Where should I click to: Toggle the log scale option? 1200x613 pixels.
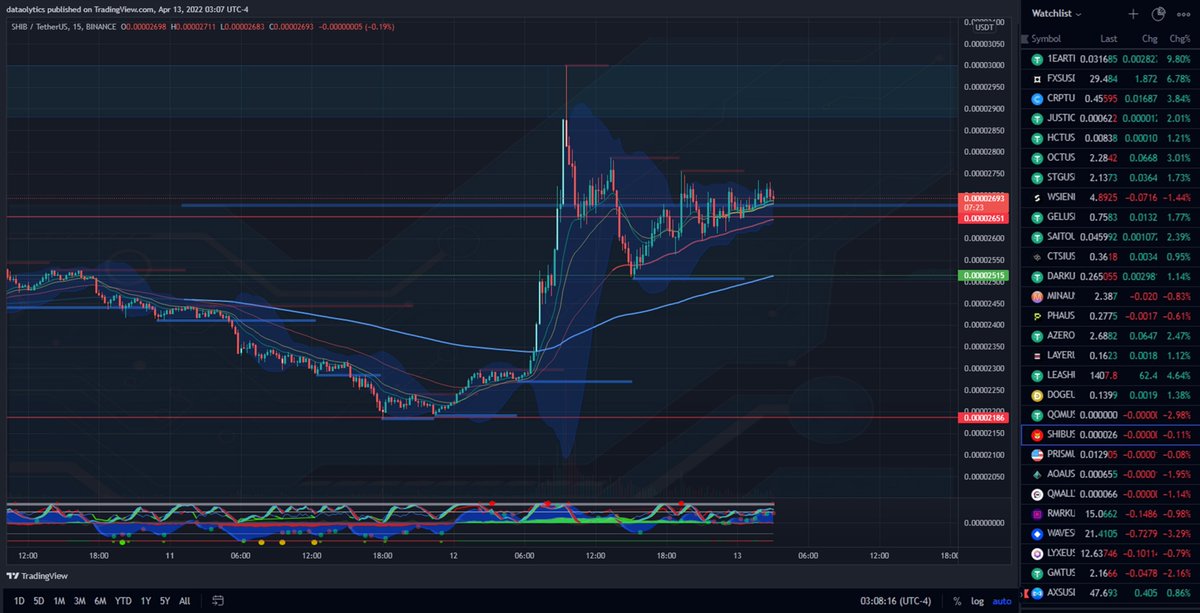[978, 601]
